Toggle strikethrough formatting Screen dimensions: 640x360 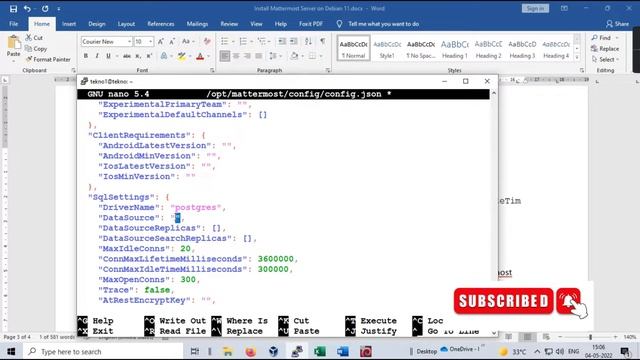pos(127,56)
